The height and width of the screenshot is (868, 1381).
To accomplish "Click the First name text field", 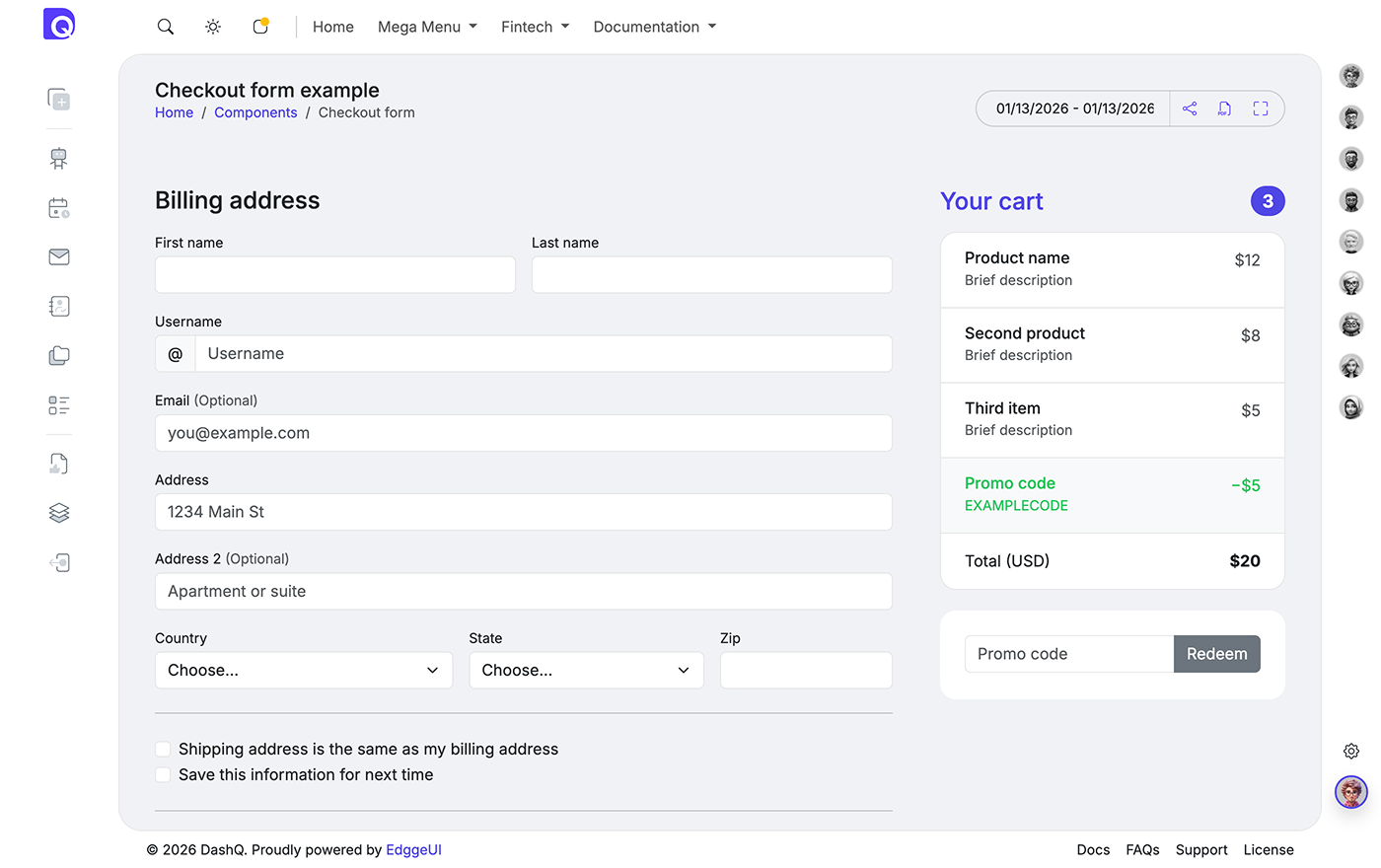I will [x=335, y=275].
